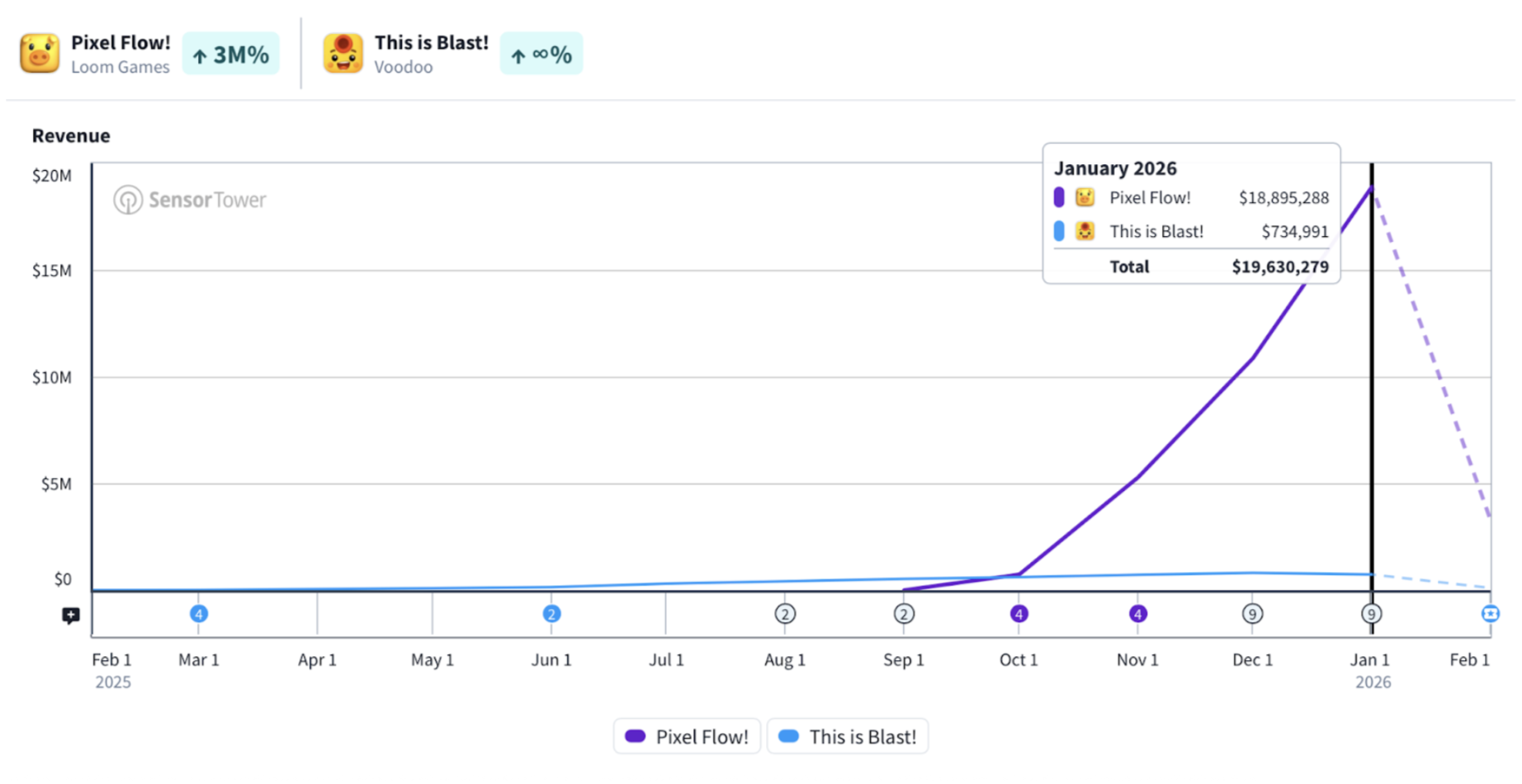The image size is (1522, 784).
Task: Click the Sensor Tower watermark logo
Action: (x=190, y=200)
